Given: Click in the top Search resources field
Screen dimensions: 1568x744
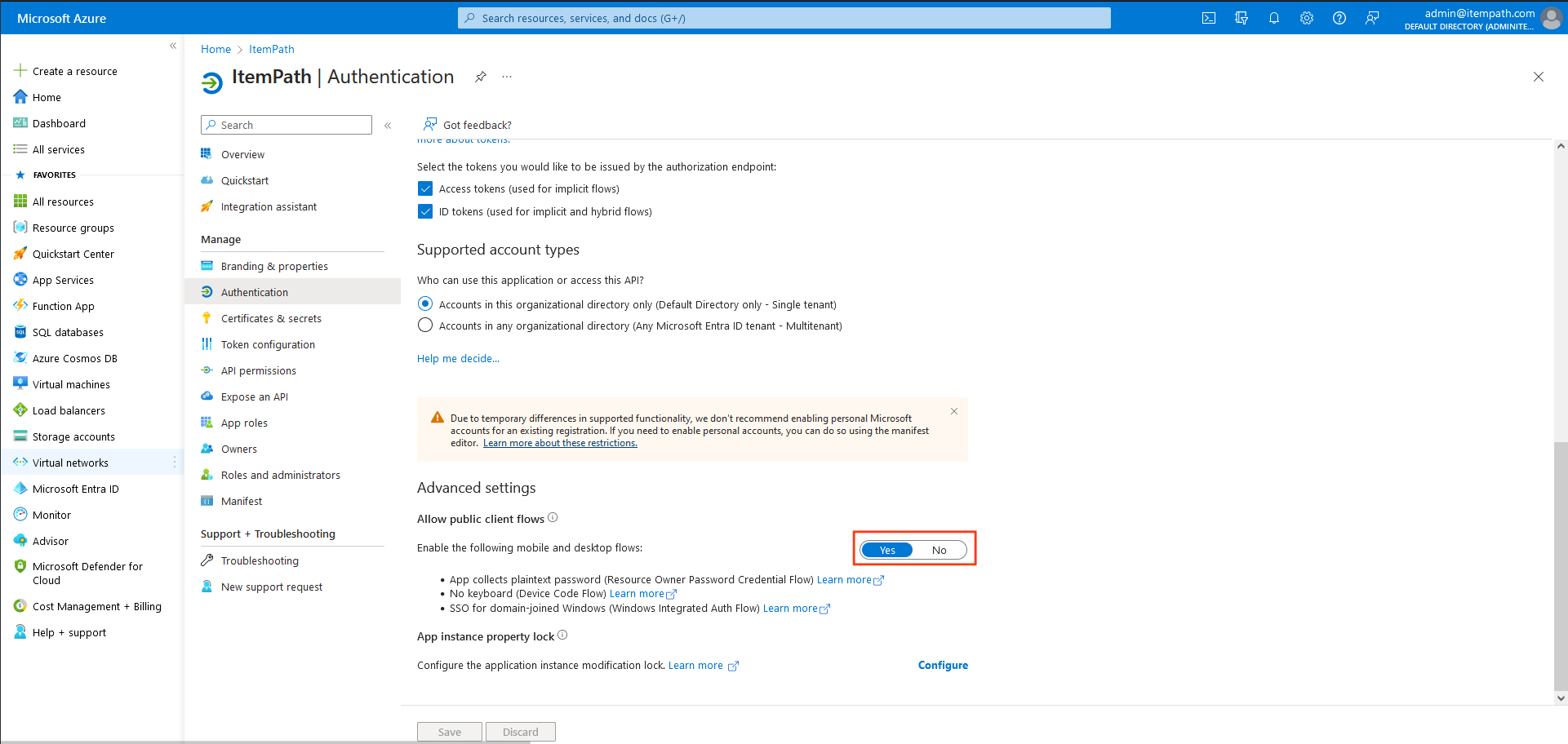Looking at the screenshot, I should 784,18.
